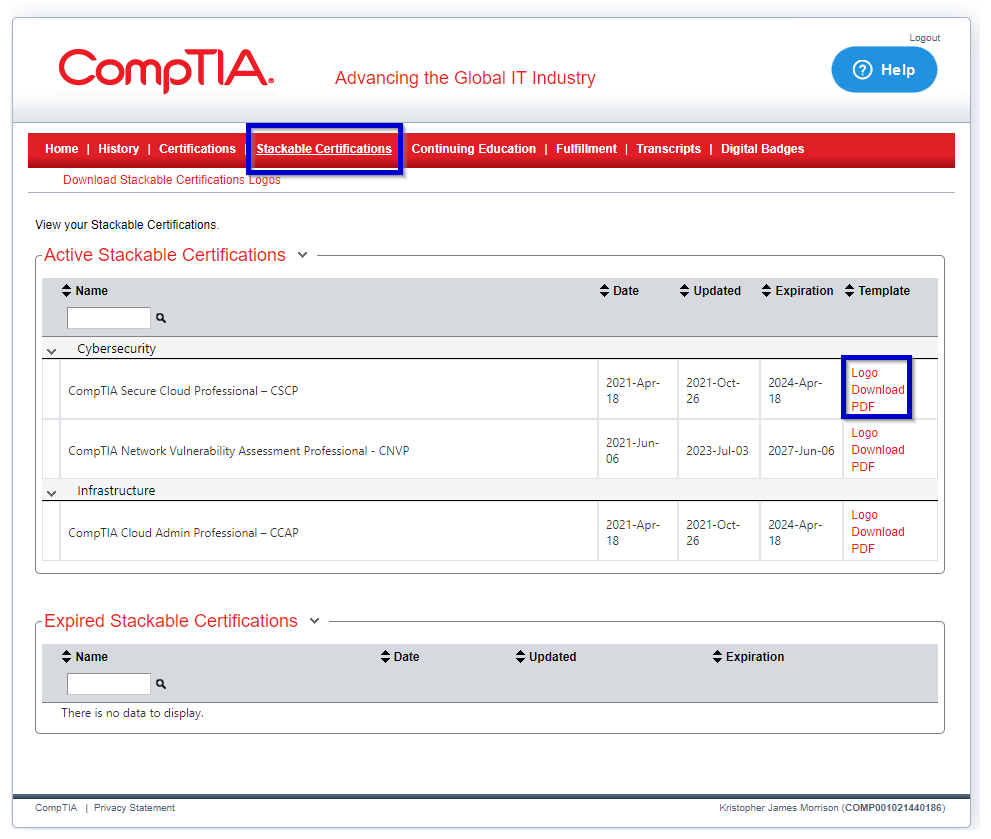Collapse the Expired Stackable Certifications section

click(x=315, y=621)
